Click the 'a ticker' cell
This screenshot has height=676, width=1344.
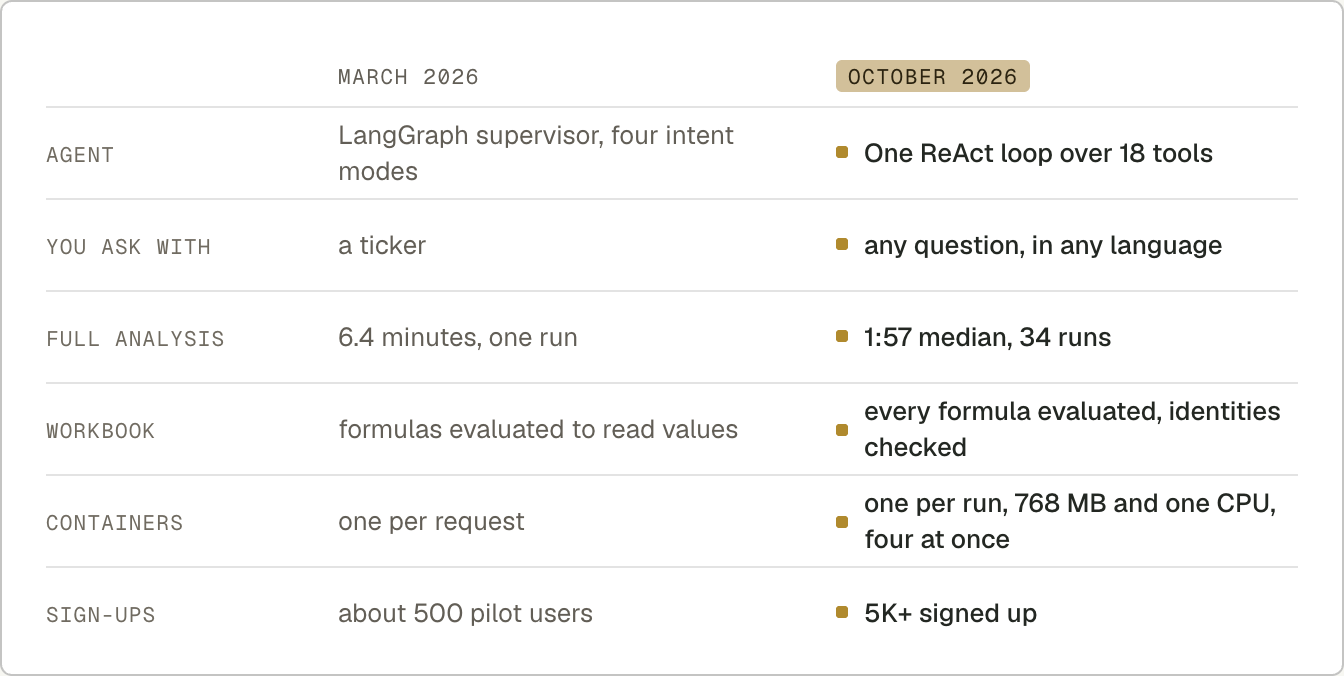pyautogui.click(x=382, y=245)
